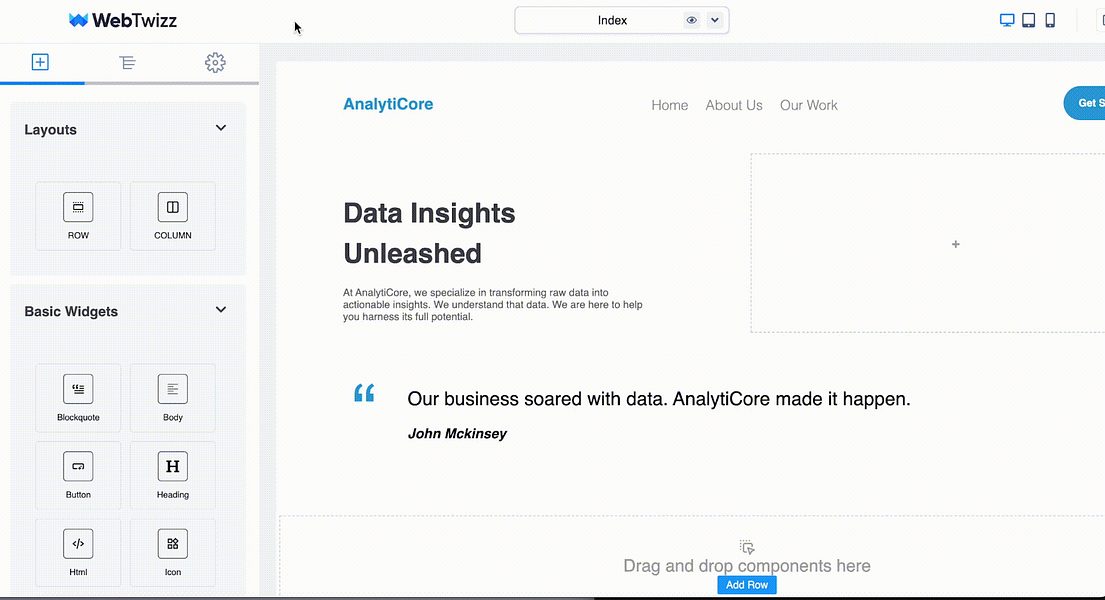Select the COLUMN layout widget
Viewport: 1105px width, 600px height.
tap(173, 215)
